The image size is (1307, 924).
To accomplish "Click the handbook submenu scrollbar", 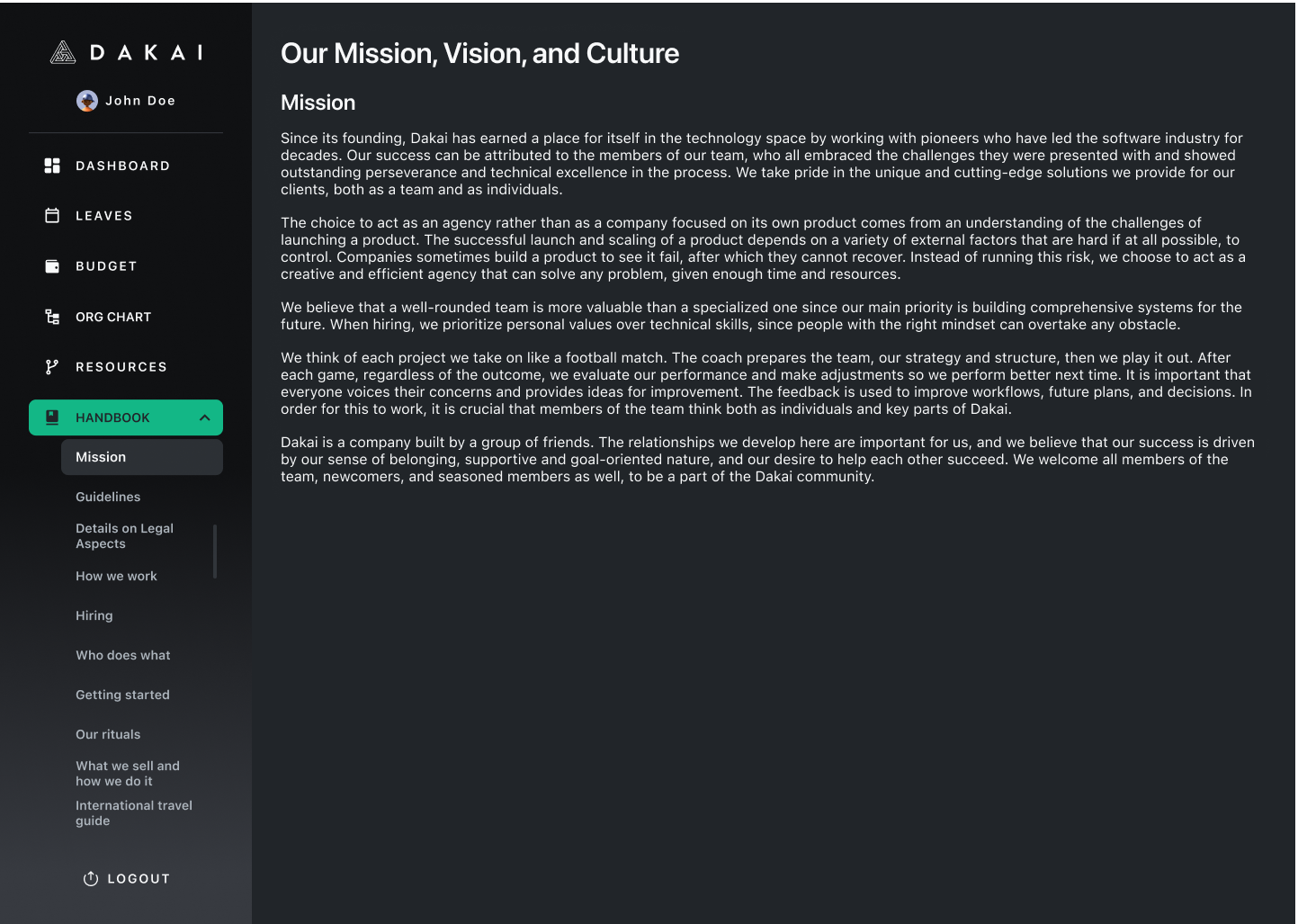I will (x=215, y=552).
